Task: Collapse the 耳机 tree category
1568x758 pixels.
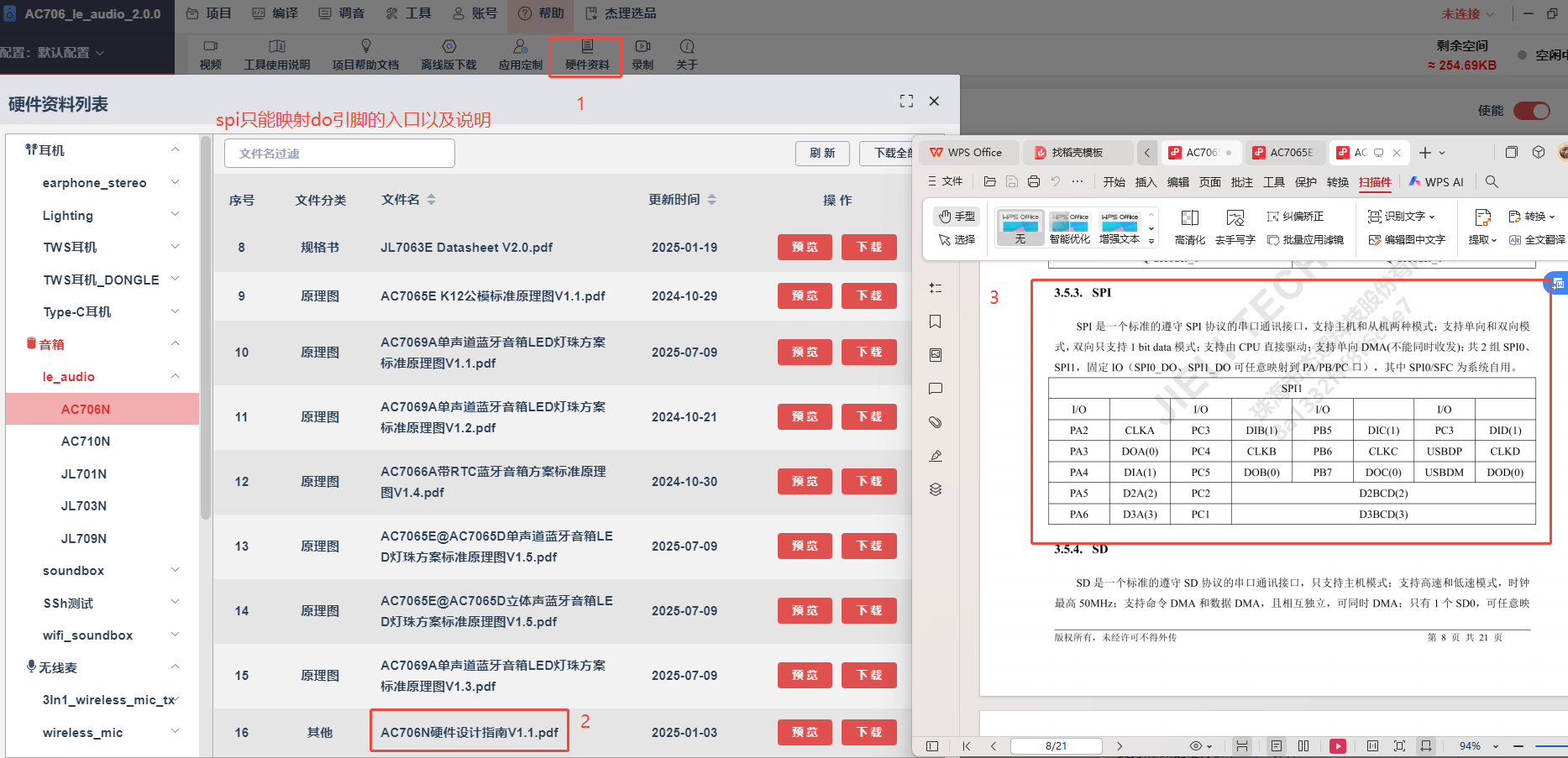Action: pyautogui.click(x=176, y=149)
